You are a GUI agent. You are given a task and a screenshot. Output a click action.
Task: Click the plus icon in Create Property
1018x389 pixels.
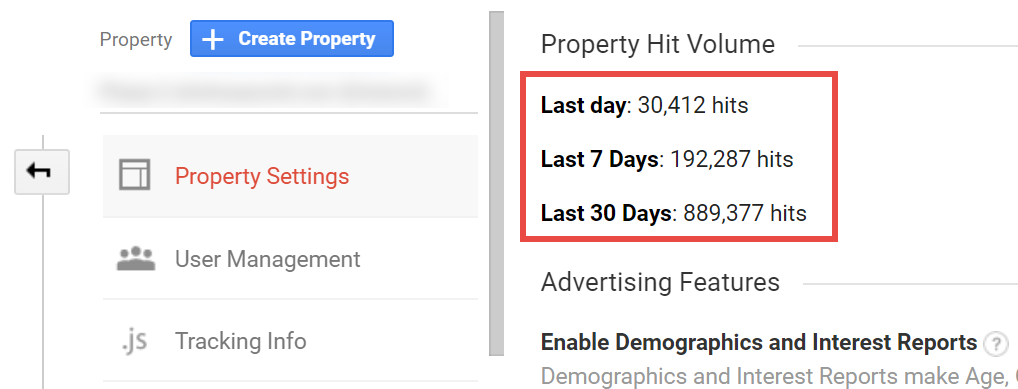click(x=212, y=39)
